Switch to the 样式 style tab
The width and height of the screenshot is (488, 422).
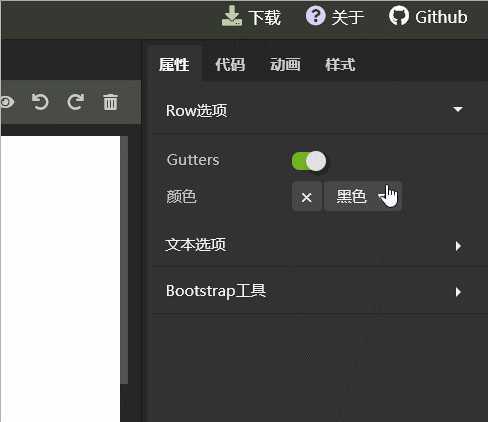click(x=340, y=64)
